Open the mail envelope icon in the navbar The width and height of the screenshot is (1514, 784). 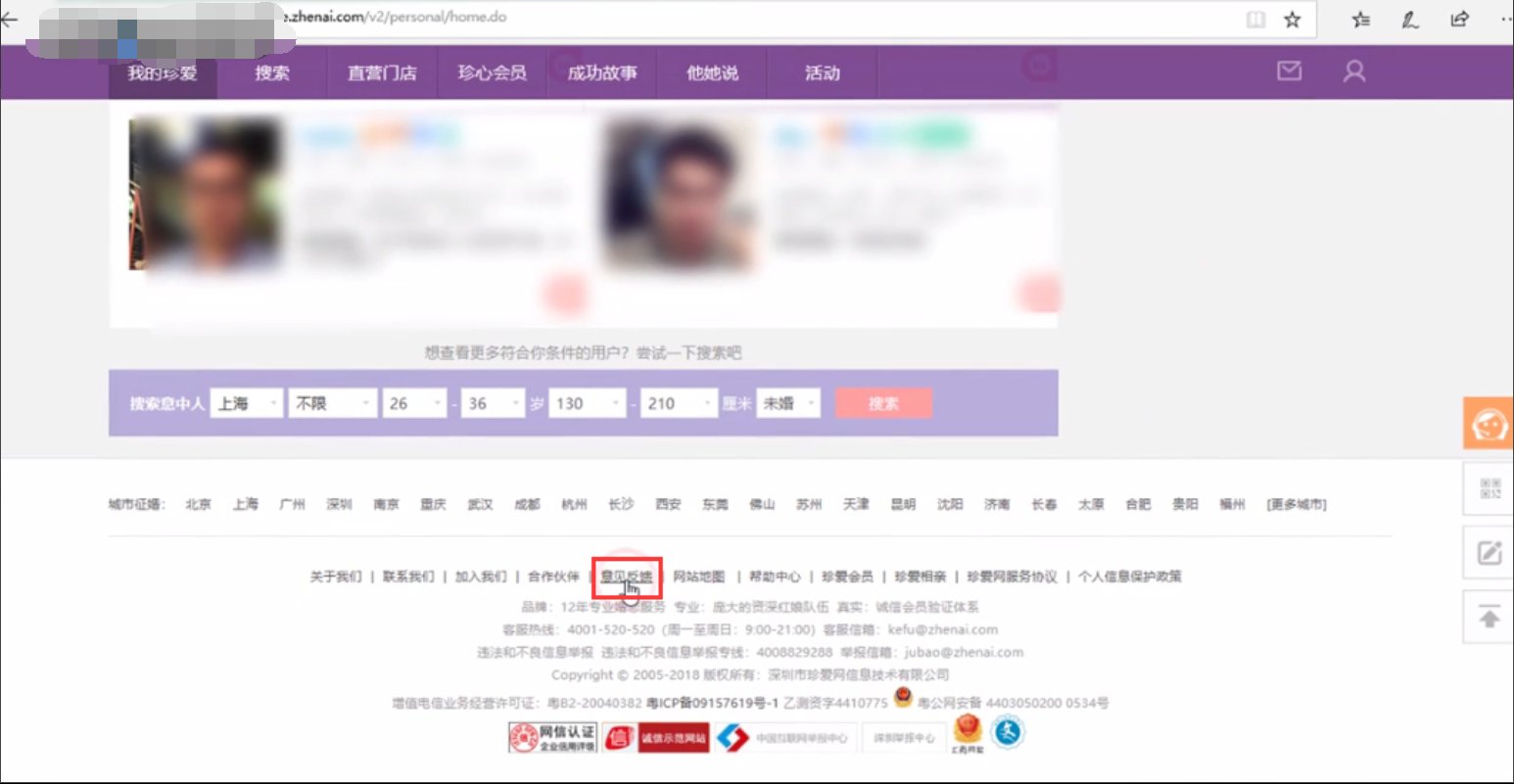(x=1291, y=70)
